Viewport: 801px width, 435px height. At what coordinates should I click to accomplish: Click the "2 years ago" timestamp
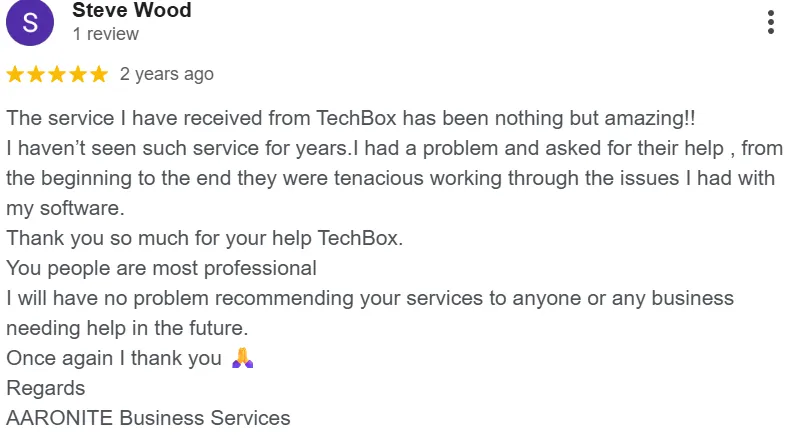167,74
